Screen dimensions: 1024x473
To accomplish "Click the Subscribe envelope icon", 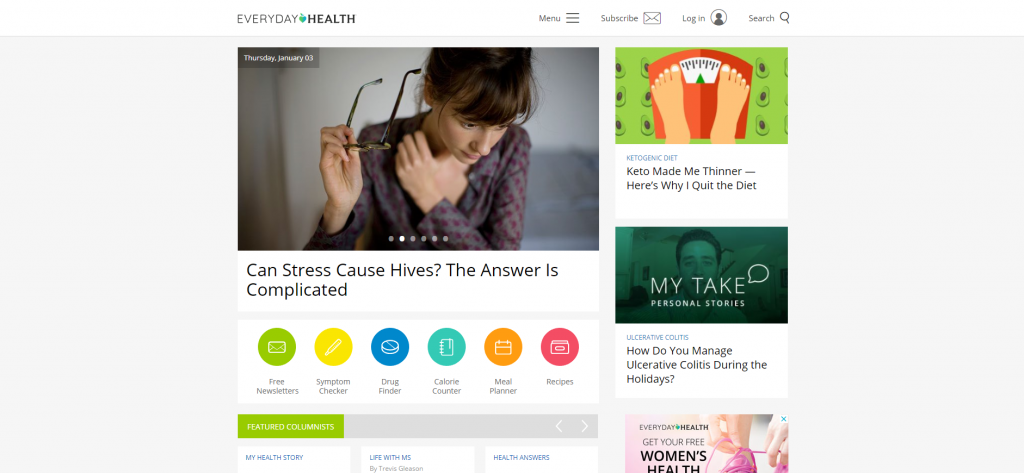I will click(652, 18).
